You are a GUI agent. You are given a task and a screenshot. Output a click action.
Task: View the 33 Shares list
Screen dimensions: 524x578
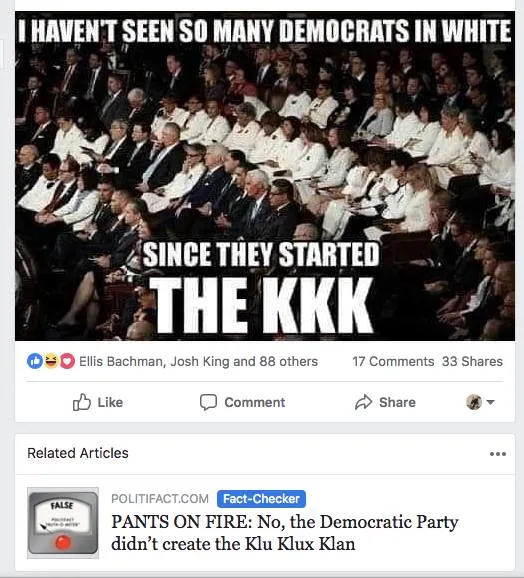pos(472,362)
